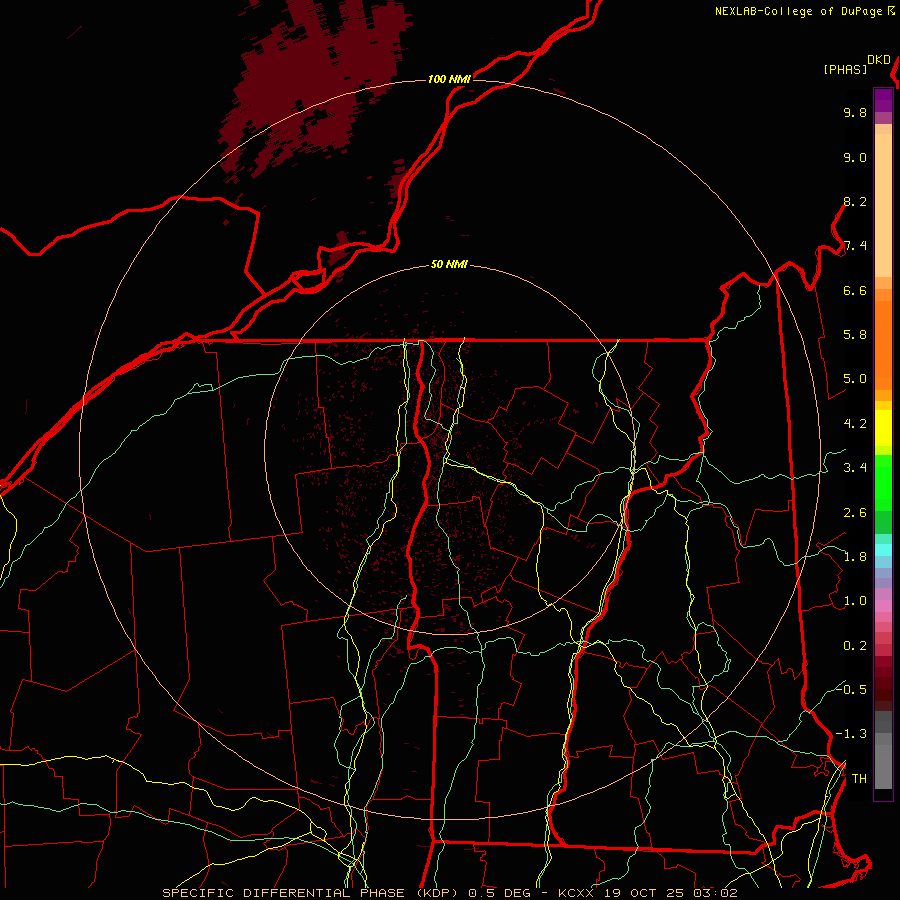Pick the purple segment at the color bar top
The image size is (900, 900).
tap(883, 100)
